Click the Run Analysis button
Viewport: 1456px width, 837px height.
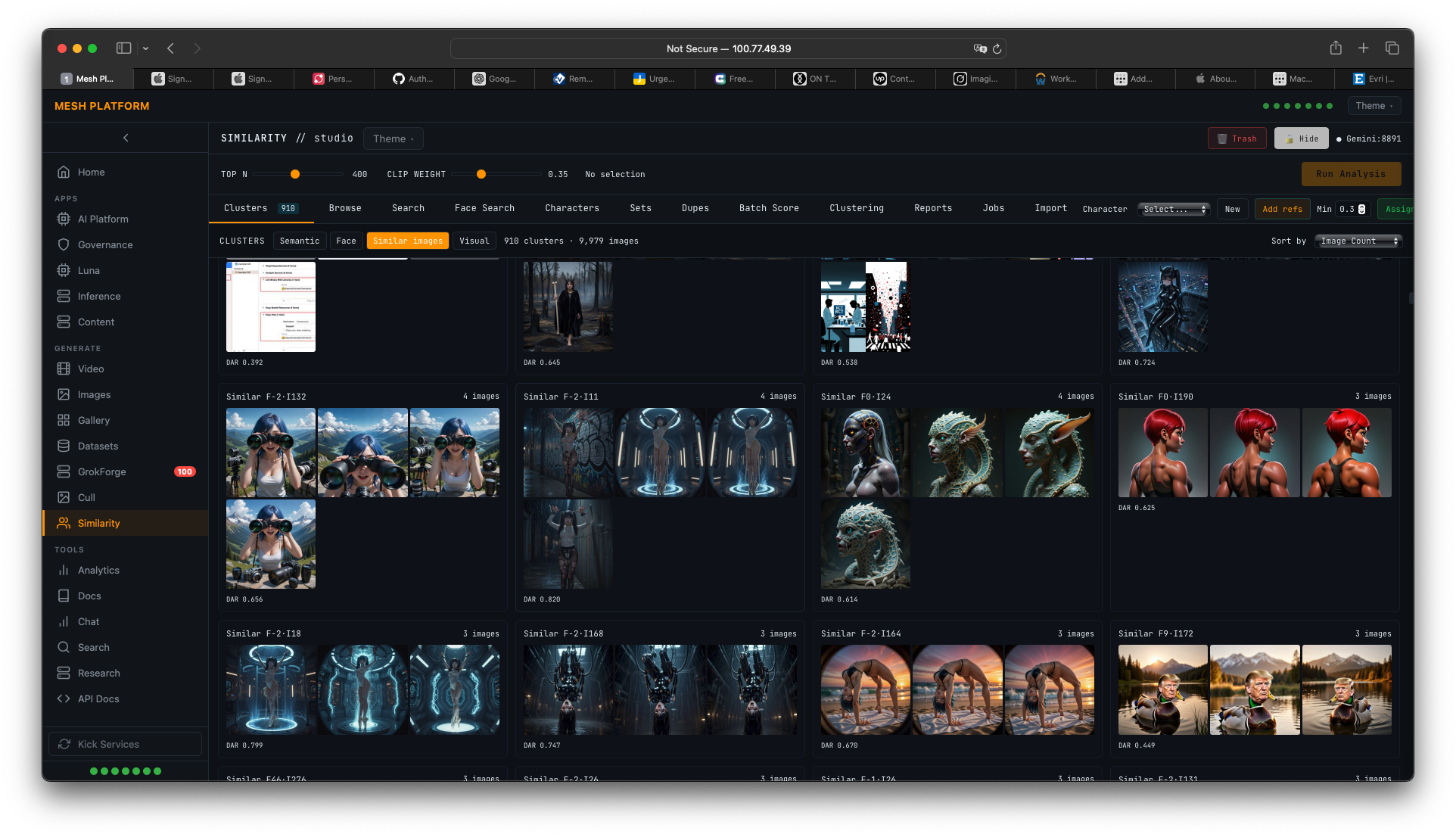click(1351, 173)
